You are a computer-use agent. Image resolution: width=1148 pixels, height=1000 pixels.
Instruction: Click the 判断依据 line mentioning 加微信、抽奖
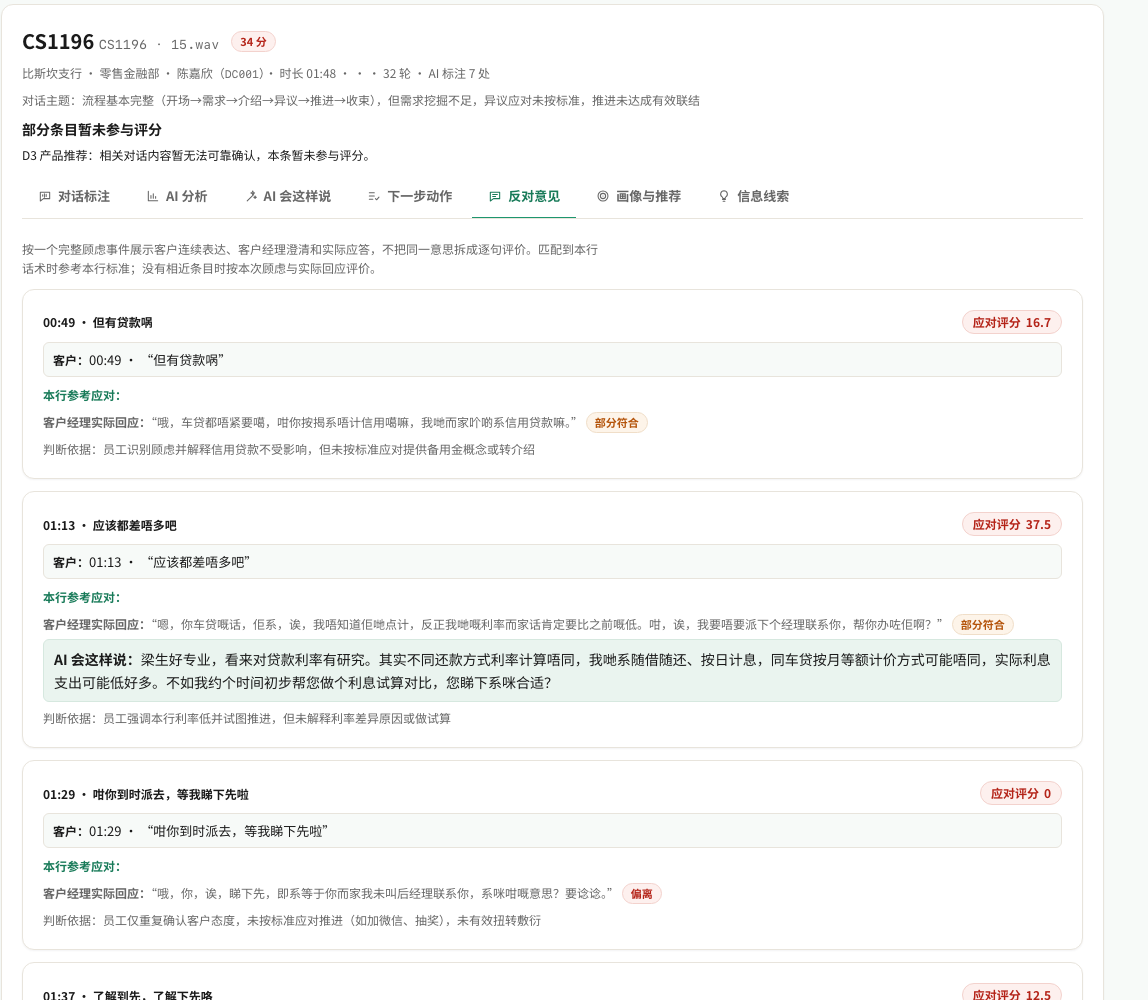coord(291,921)
